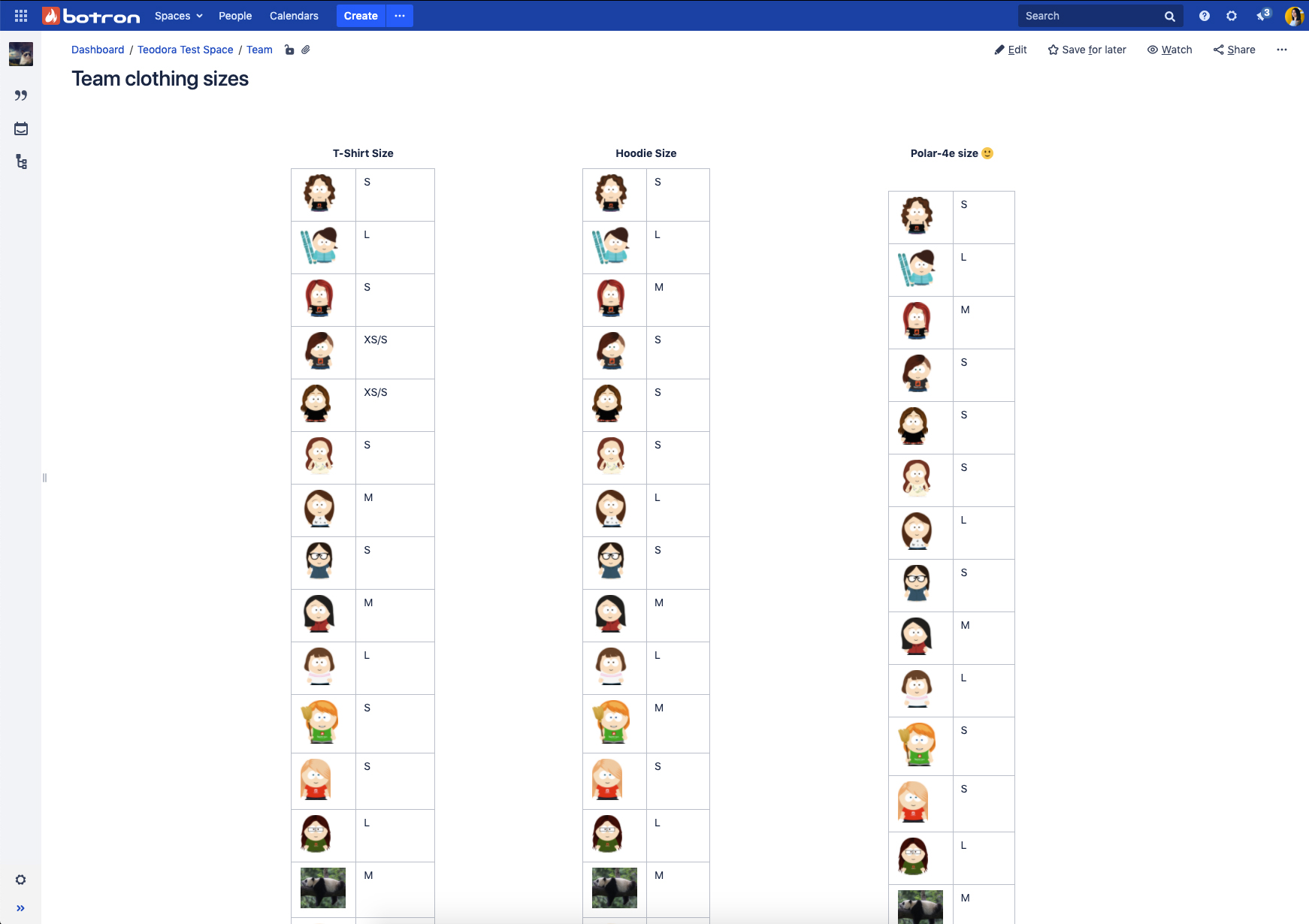Image resolution: width=1309 pixels, height=924 pixels.
Task: View notifications megaphone icon with badge 3
Action: [x=1263, y=15]
